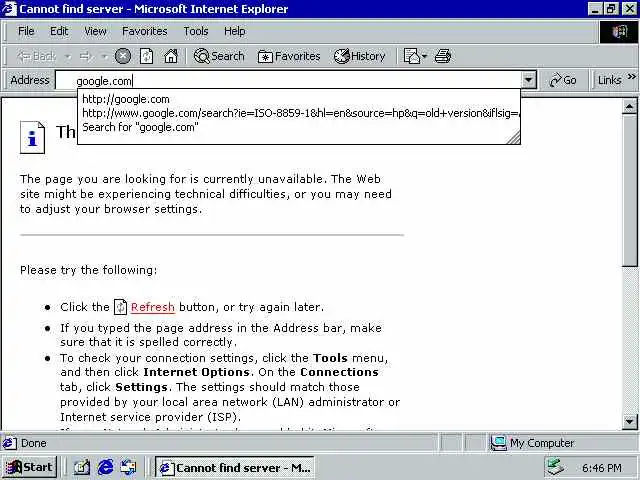Viewport: 640px width, 480px height.
Task: Click the Windows Start button
Action: 29,467
